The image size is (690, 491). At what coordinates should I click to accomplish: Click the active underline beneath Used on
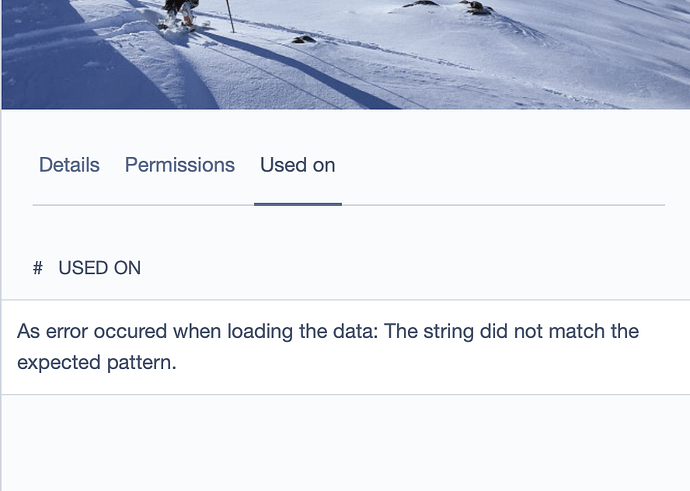pyautogui.click(x=297, y=204)
